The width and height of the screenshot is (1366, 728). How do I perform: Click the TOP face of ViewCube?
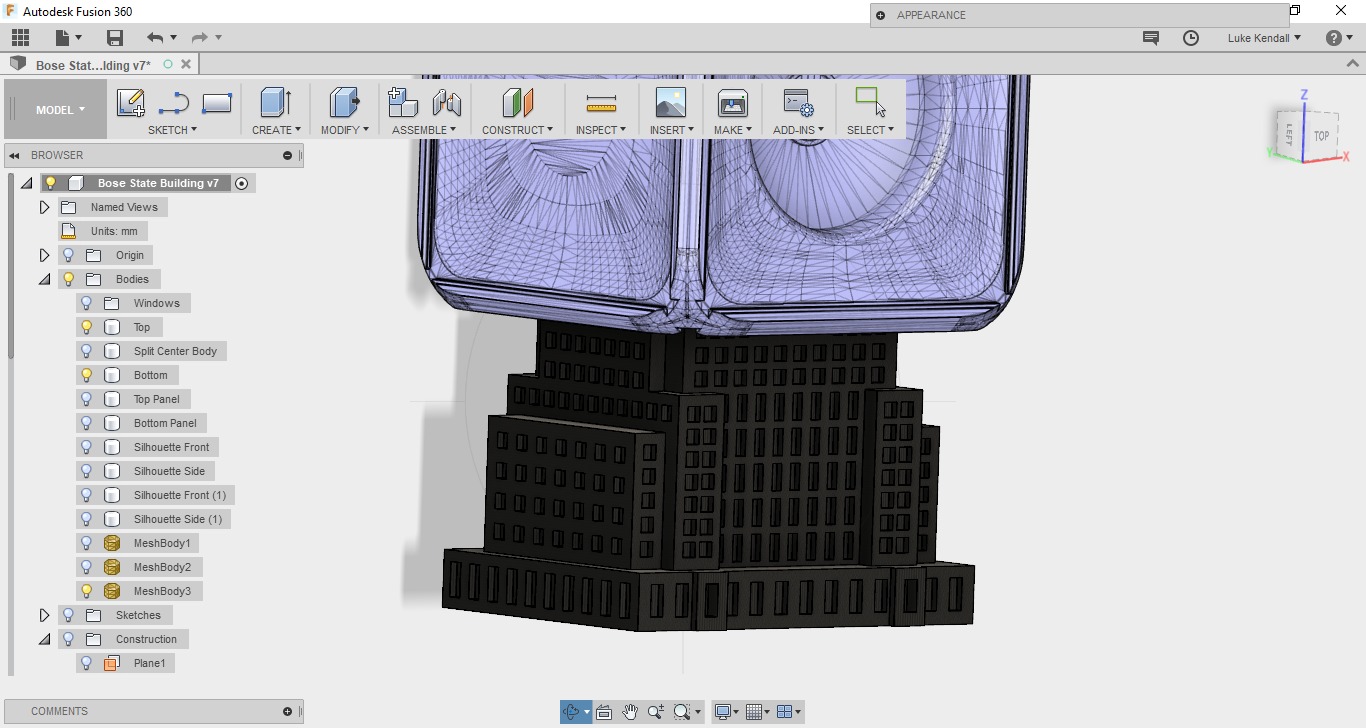point(1321,136)
